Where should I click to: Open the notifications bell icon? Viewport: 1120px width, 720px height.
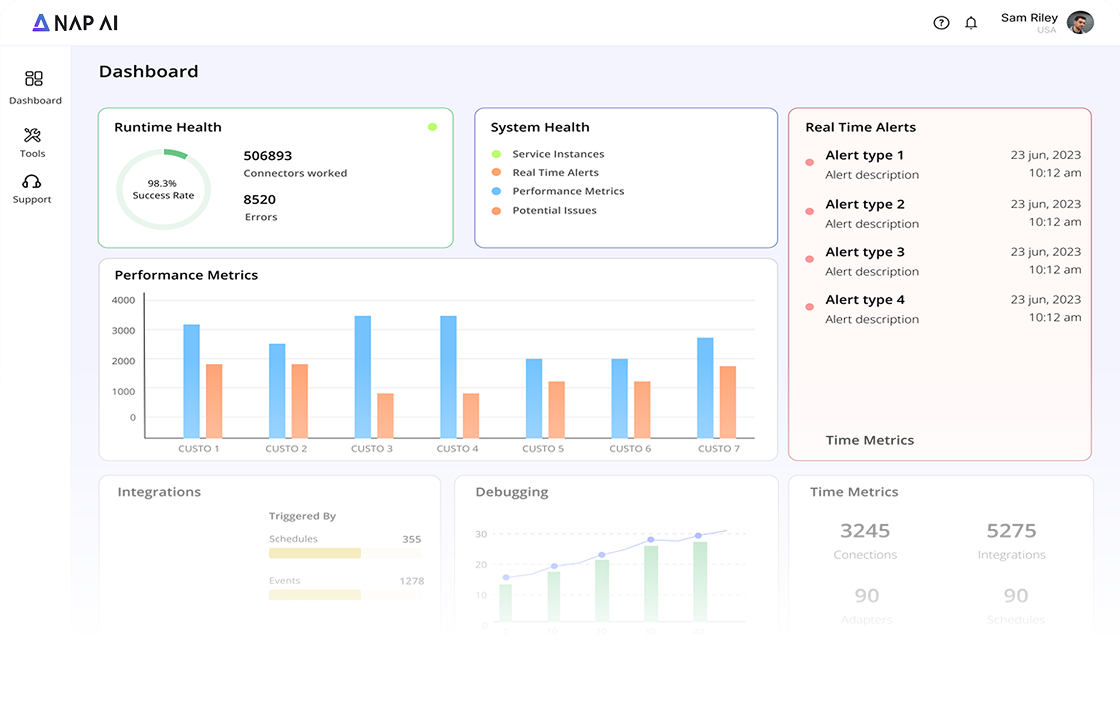[971, 23]
